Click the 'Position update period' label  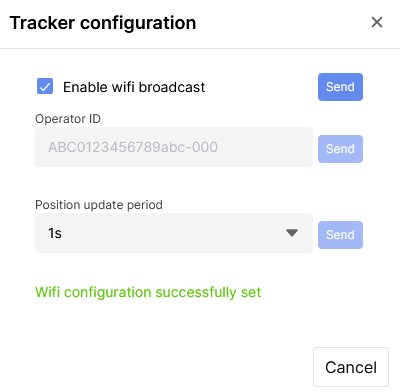click(99, 205)
